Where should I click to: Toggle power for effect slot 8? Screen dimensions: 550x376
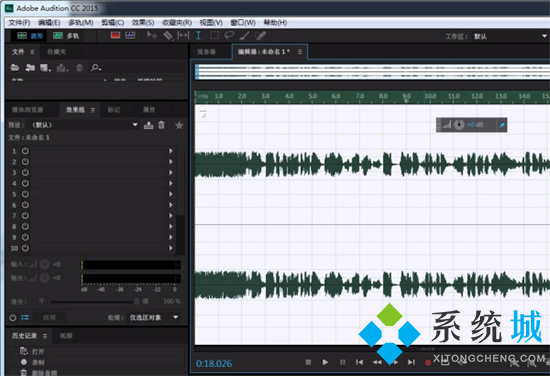click(25, 227)
